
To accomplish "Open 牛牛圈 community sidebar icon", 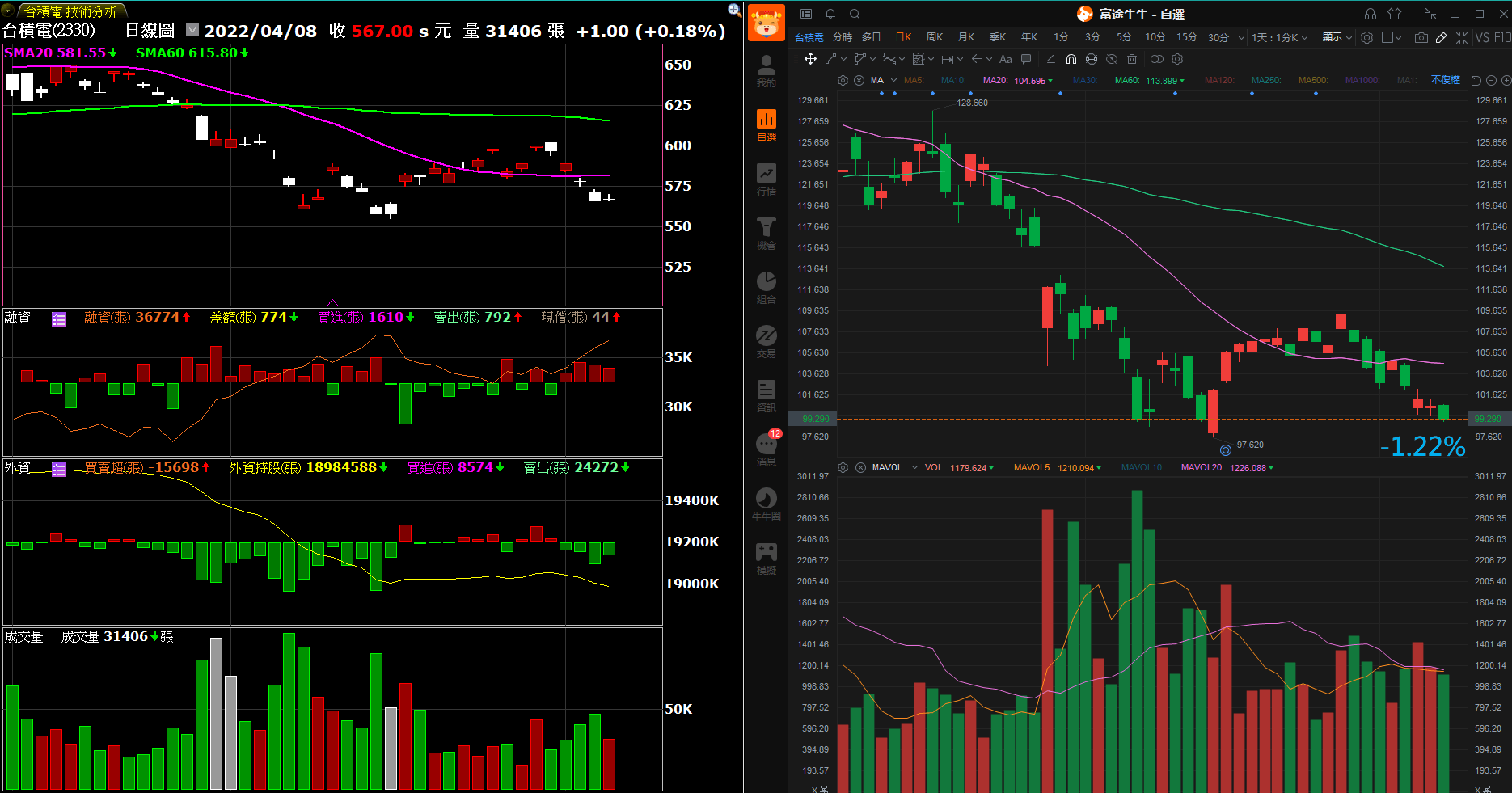I will (766, 504).
